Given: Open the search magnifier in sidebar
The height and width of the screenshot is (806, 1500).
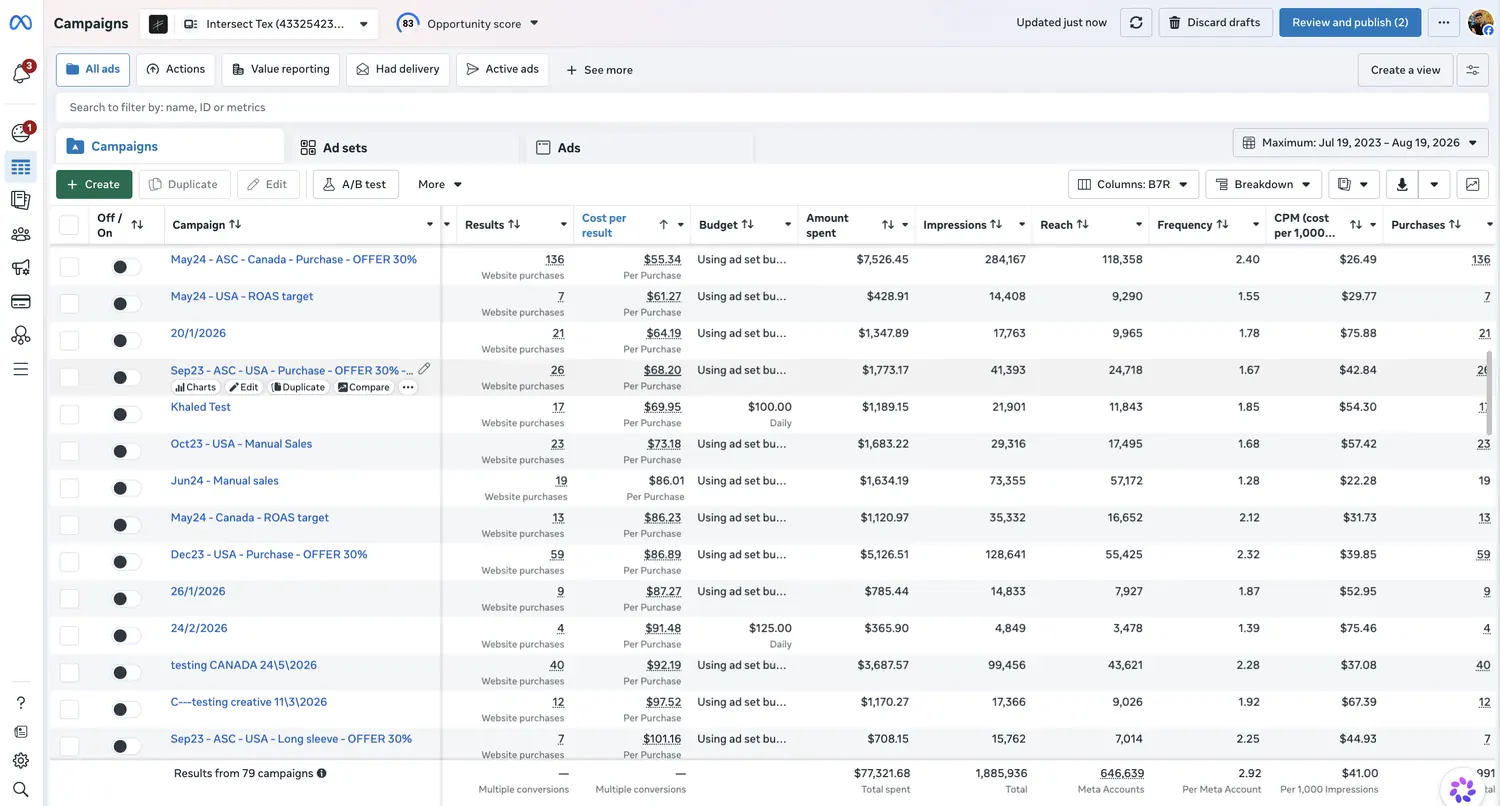Looking at the screenshot, I should click(21, 789).
